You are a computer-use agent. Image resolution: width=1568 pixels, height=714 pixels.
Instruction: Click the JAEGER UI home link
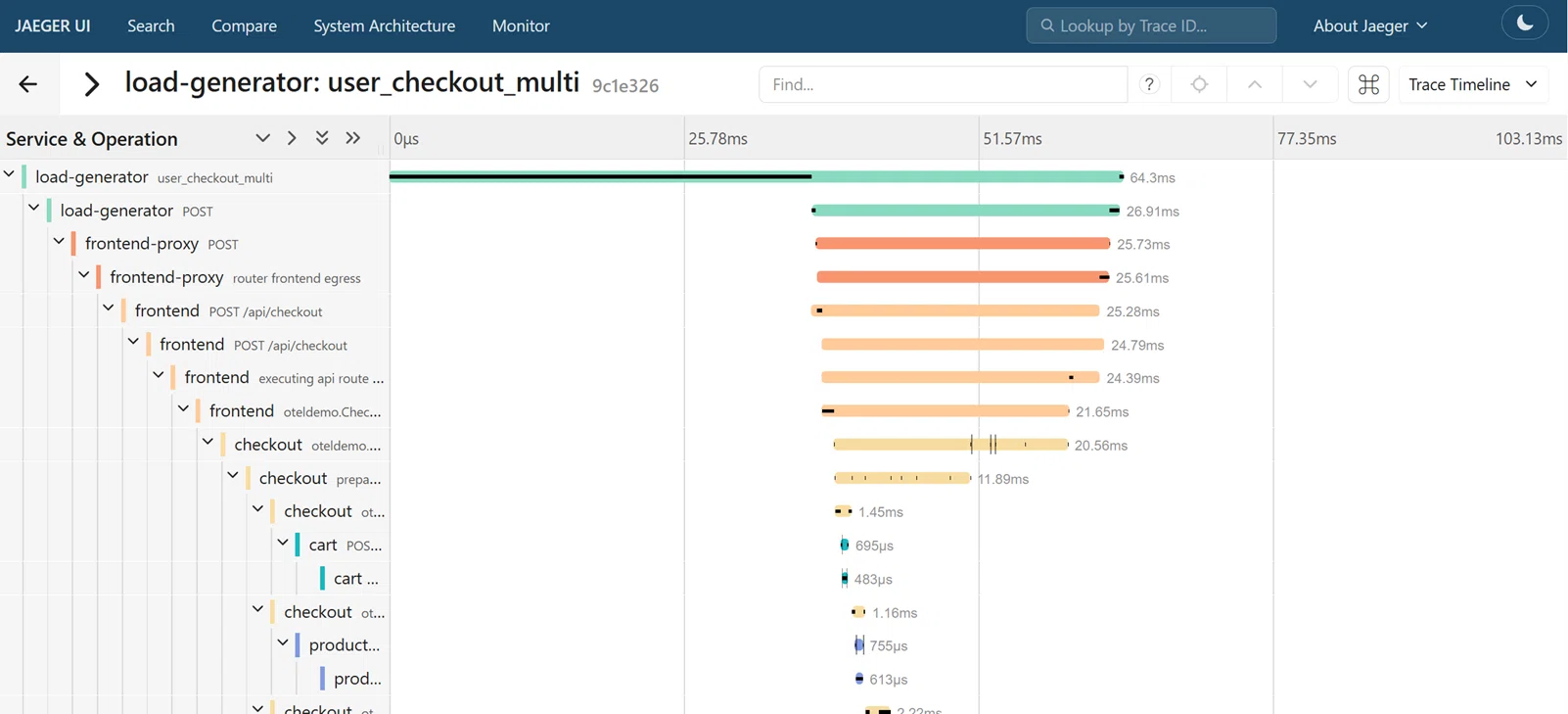pyautogui.click(x=53, y=25)
